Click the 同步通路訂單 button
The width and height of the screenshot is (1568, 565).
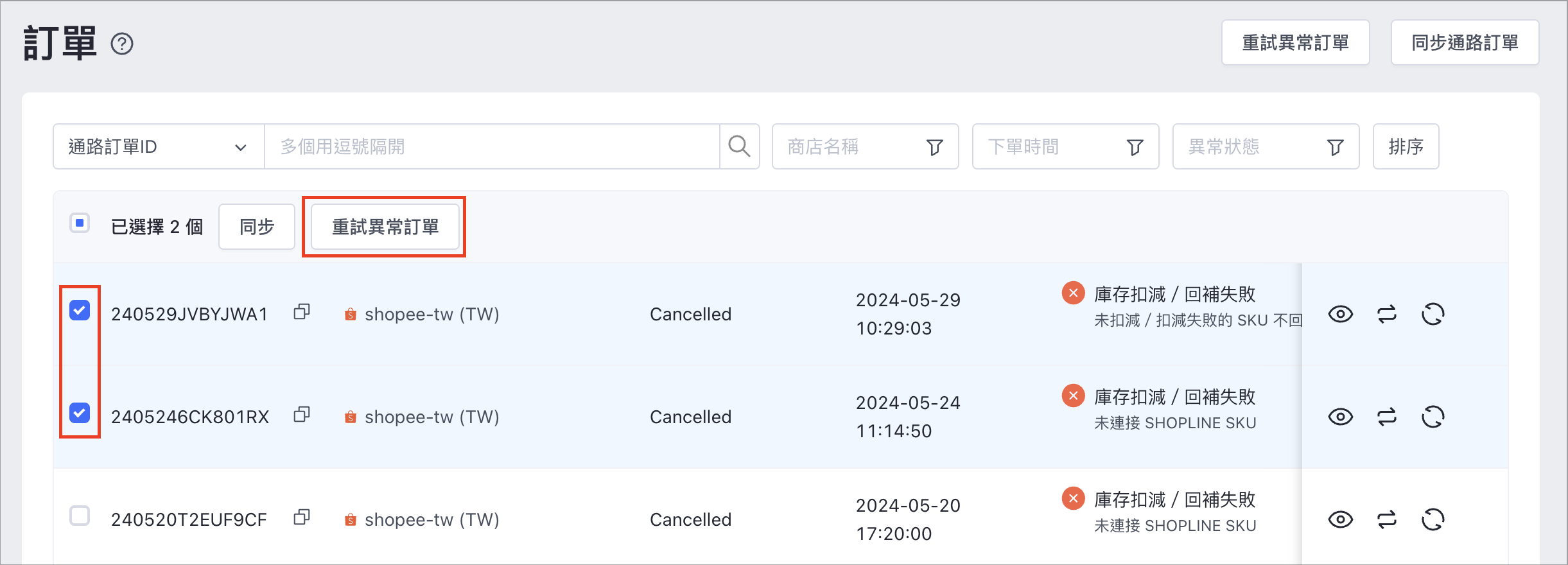pos(1465,42)
